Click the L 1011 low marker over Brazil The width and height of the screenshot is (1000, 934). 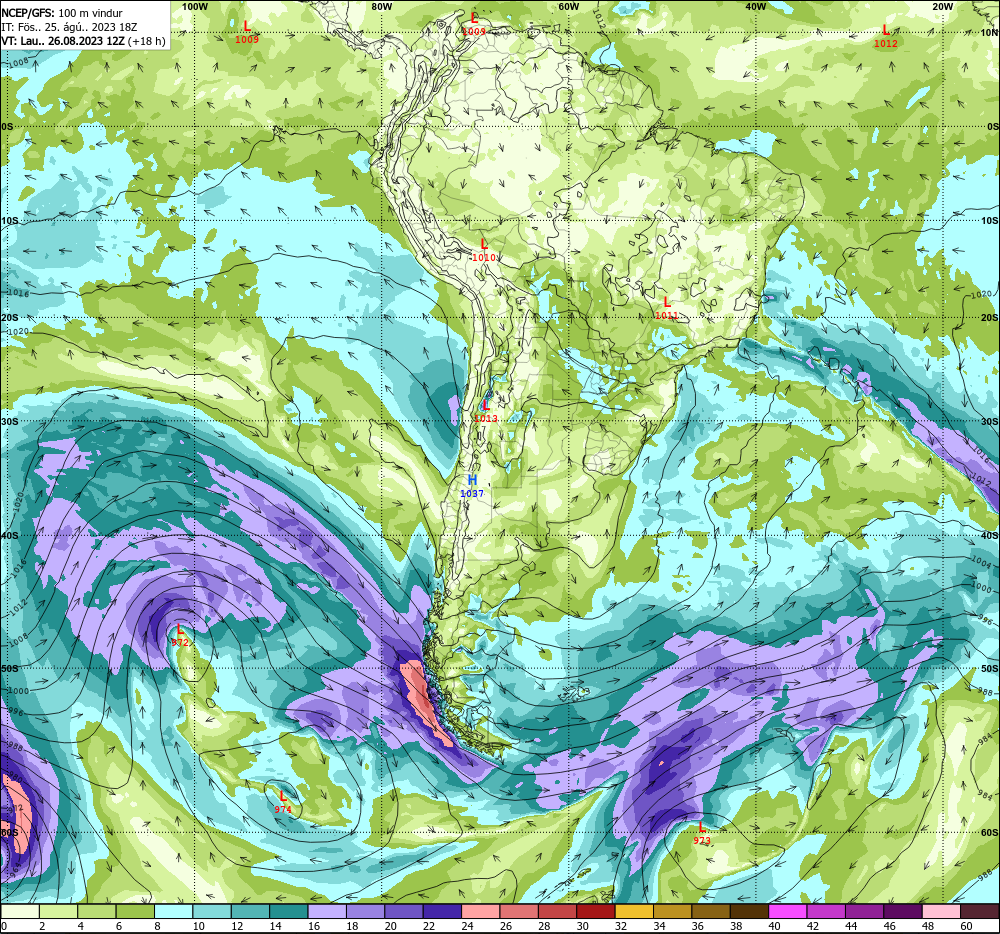(666, 309)
